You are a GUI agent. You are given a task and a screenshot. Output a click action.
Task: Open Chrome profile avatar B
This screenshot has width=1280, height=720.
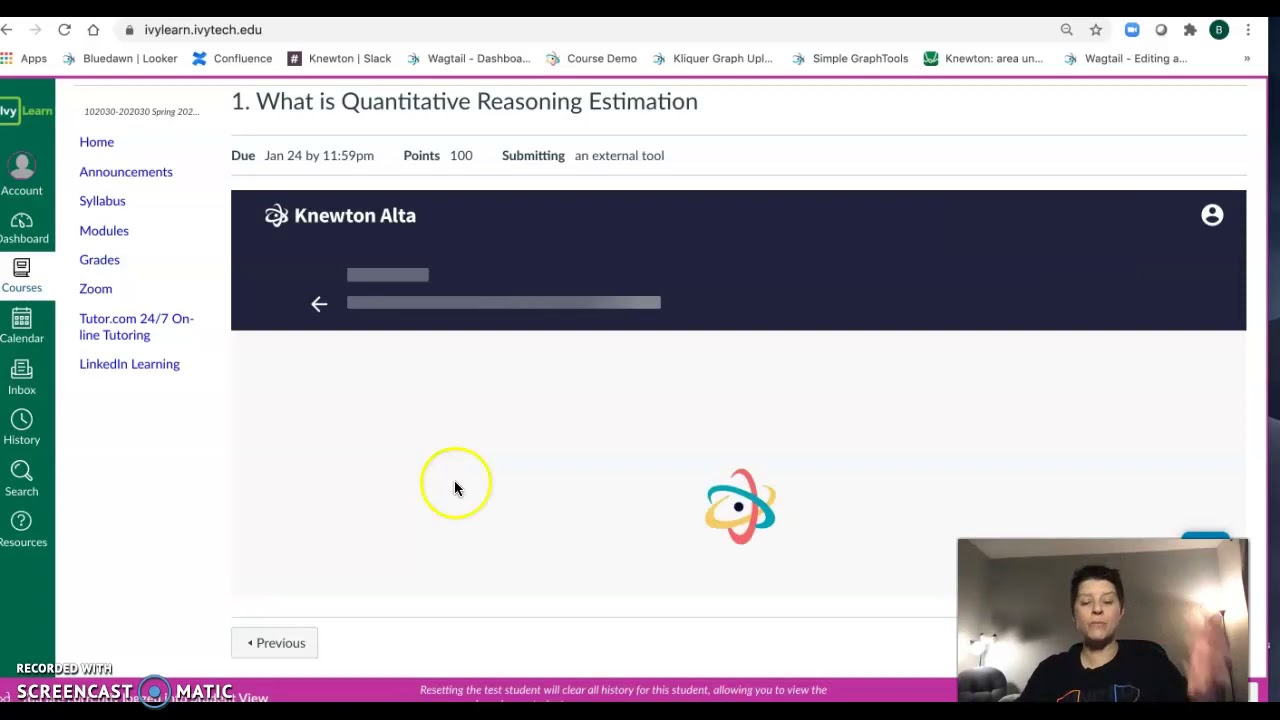(x=1219, y=30)
